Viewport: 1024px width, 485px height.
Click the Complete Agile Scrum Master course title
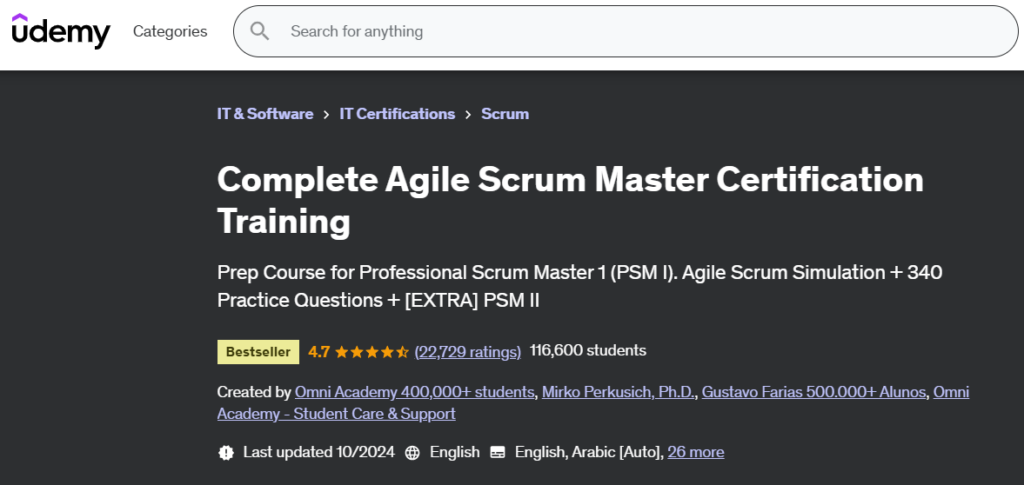pyautogui.click(x=570, y=200)
